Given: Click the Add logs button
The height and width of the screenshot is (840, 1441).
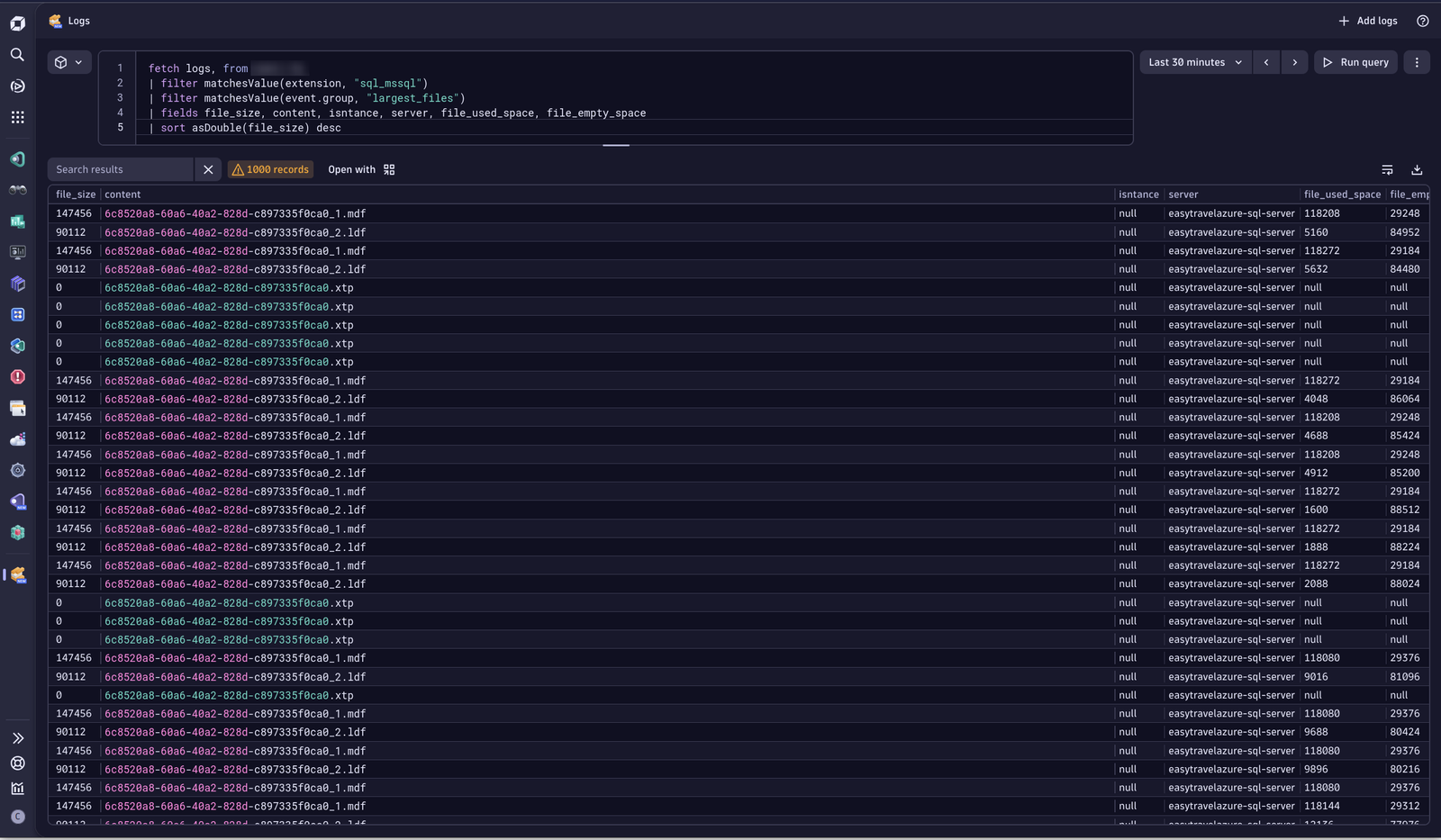Looking at the screenshot, I should pos(1367,21).
